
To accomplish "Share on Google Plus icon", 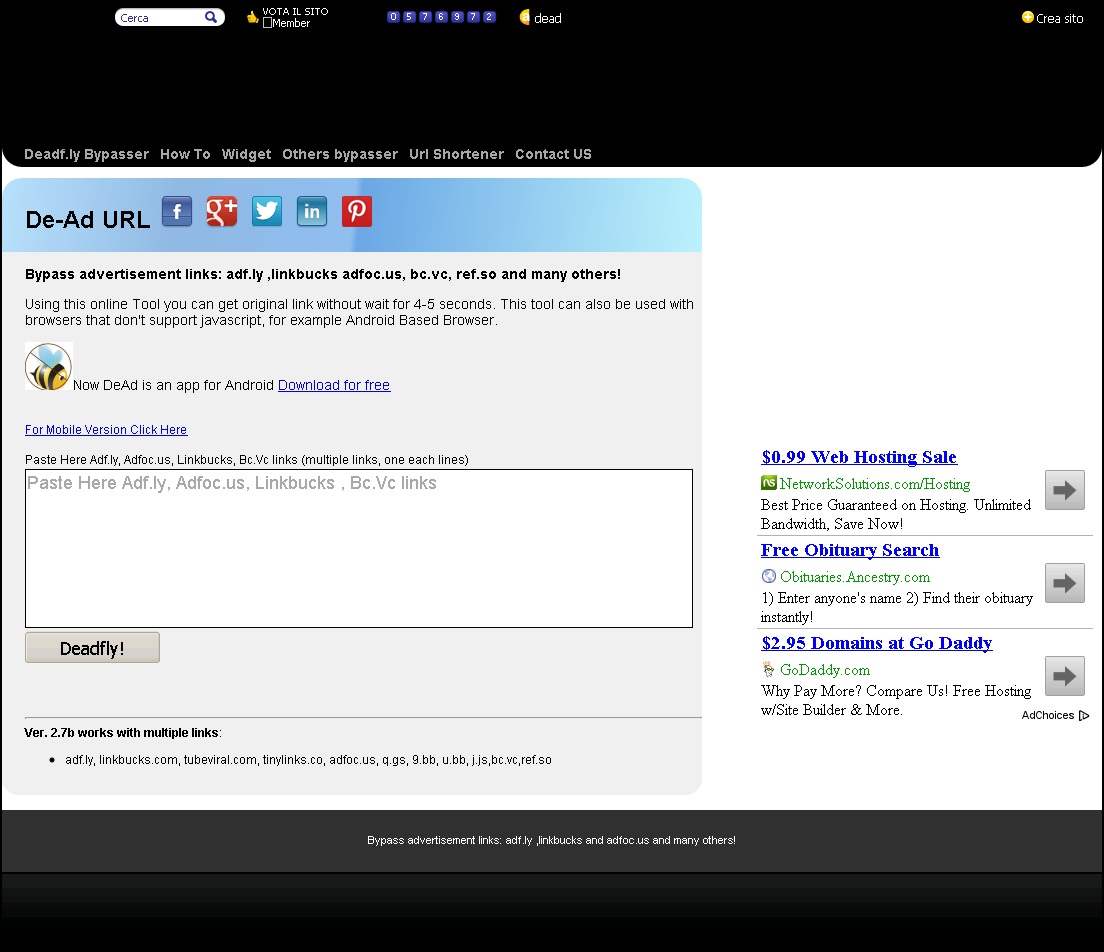I will point(222,211).
